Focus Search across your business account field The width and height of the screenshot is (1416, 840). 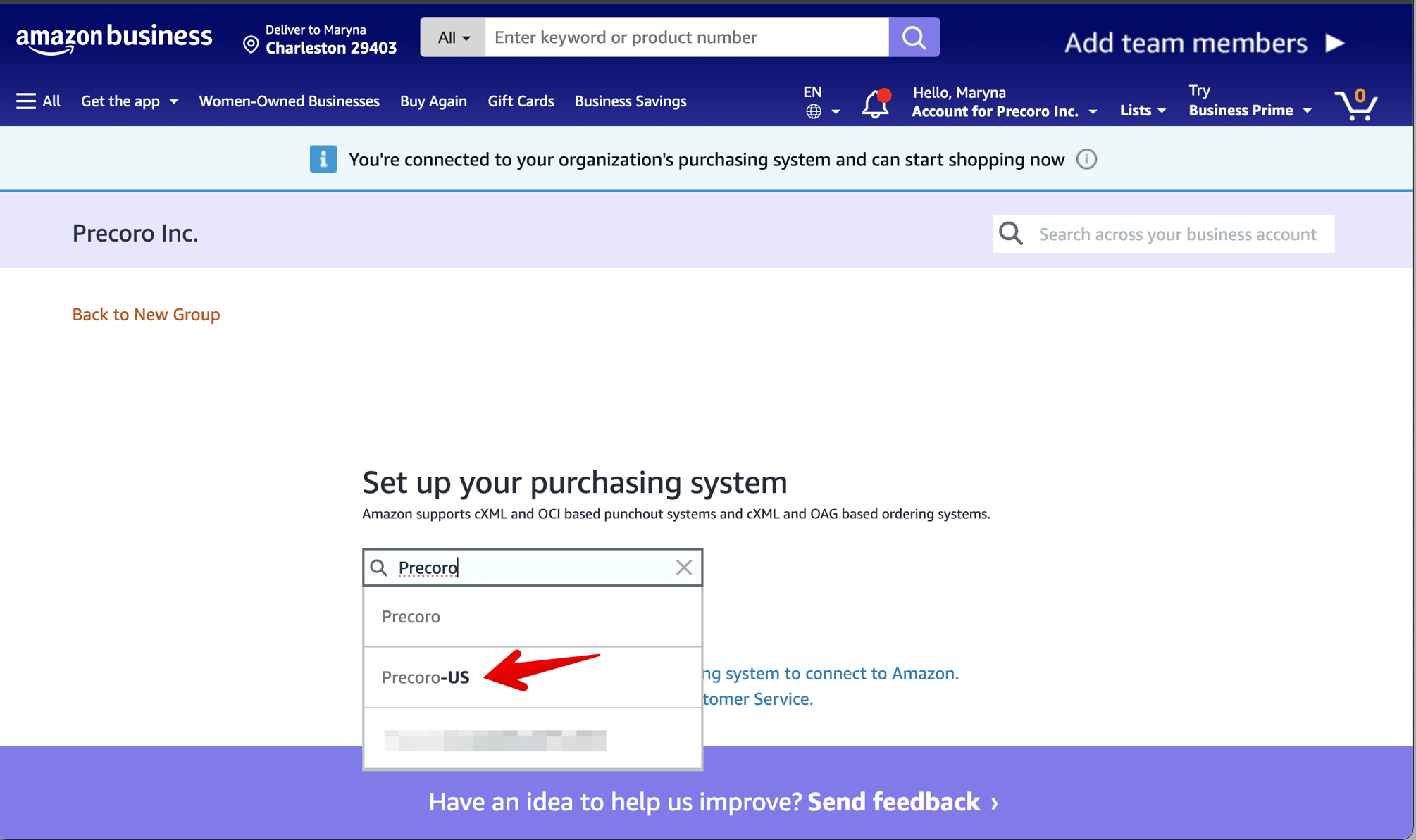[x=1163, y=234]
